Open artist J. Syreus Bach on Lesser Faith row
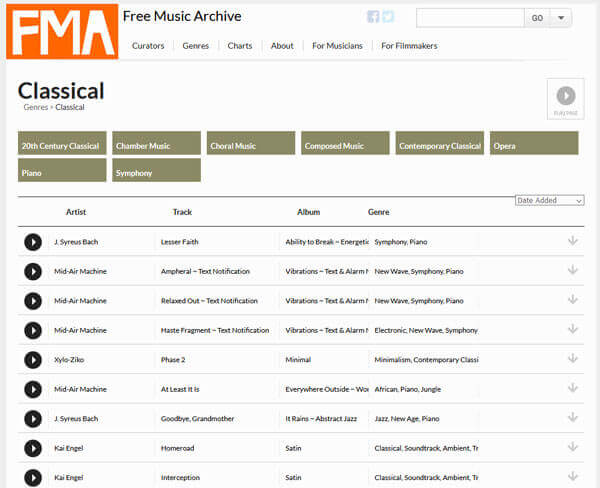Viewport: 600px width, 488px height. pos(76,242)
